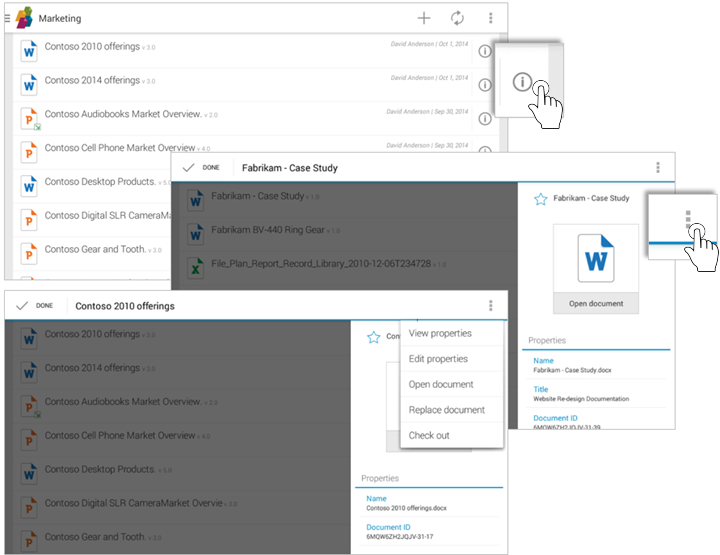Open info for Contoso 2010 offerings in Marketing list

pyautogui.click(x=485, y=52)
